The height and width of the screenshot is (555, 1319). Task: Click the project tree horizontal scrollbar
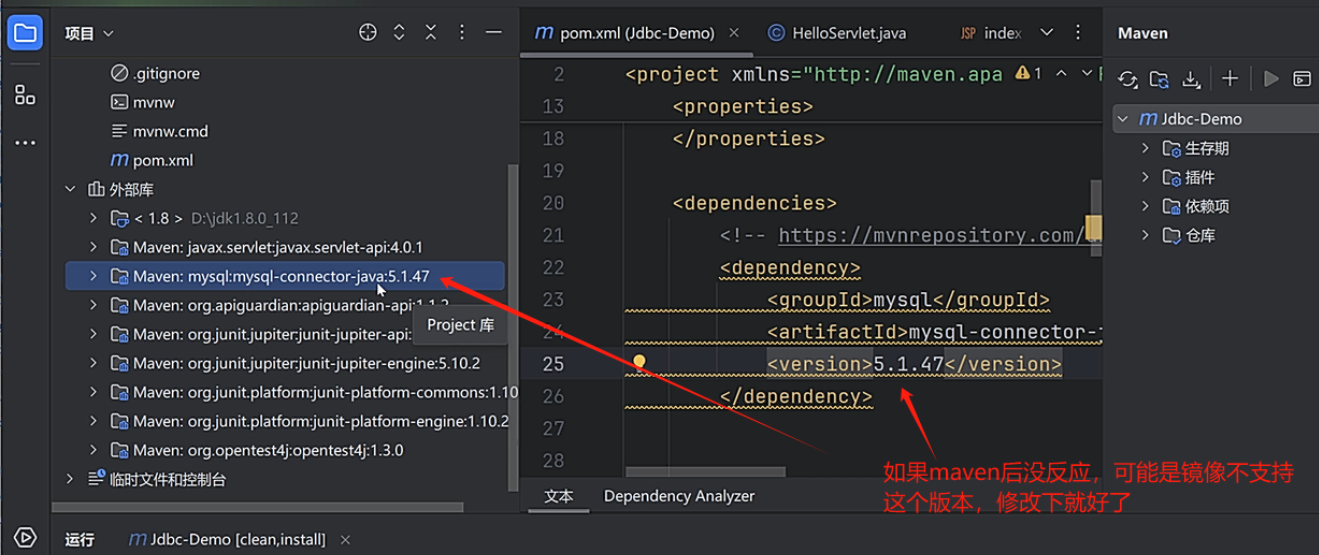(x=255, y=507)
